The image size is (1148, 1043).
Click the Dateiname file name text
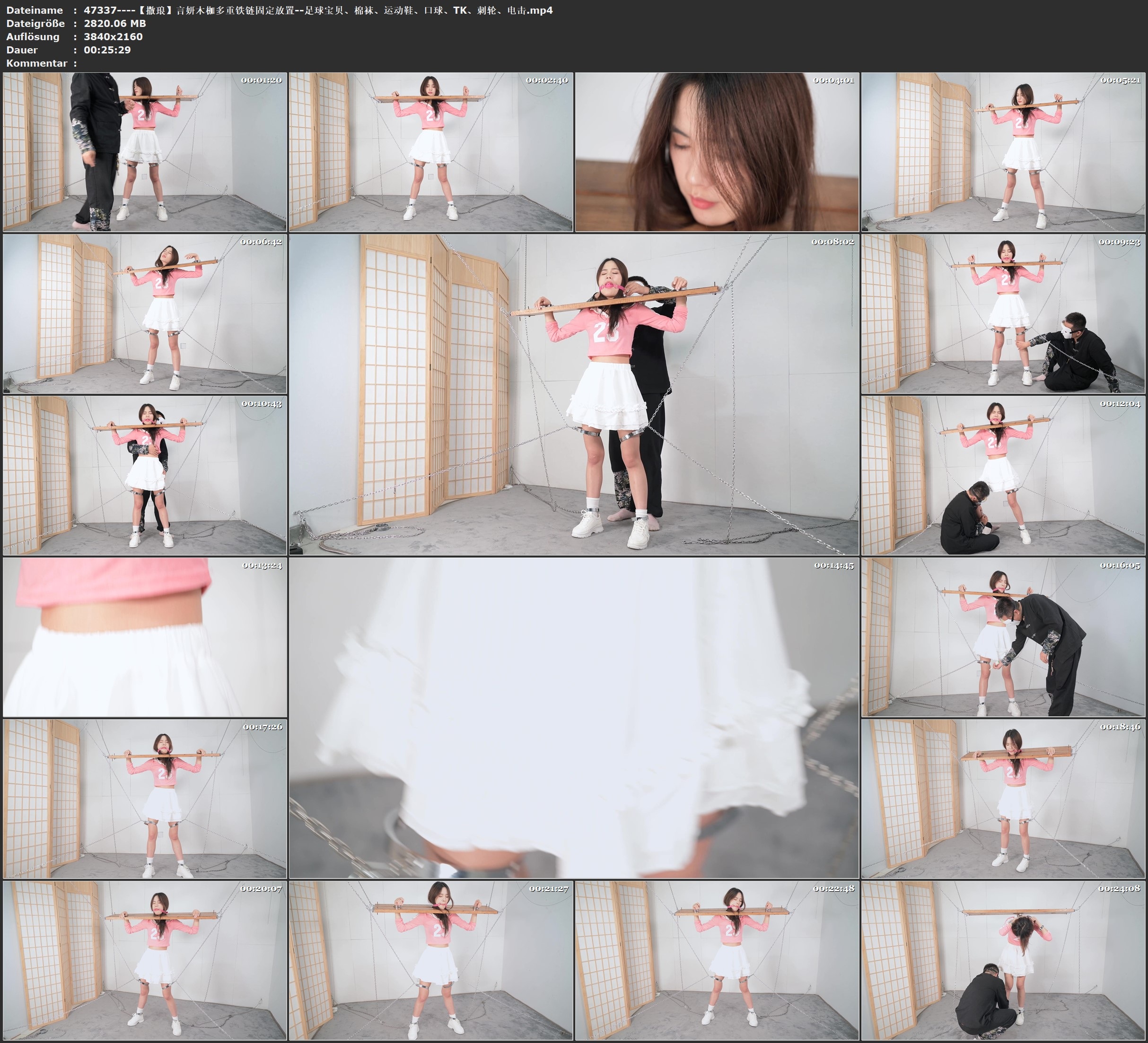point(318,10)
